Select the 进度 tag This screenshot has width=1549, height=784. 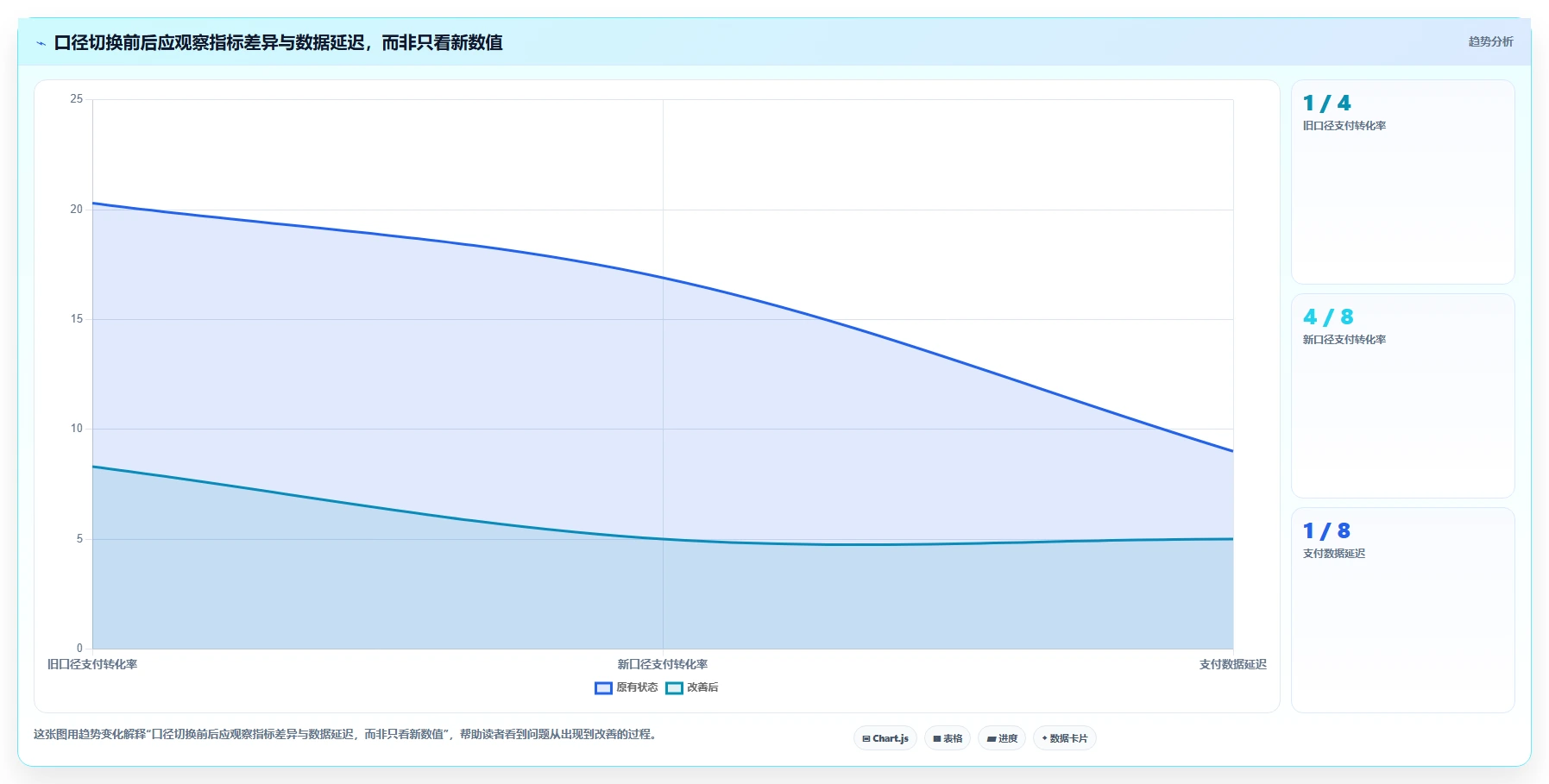1002,738
